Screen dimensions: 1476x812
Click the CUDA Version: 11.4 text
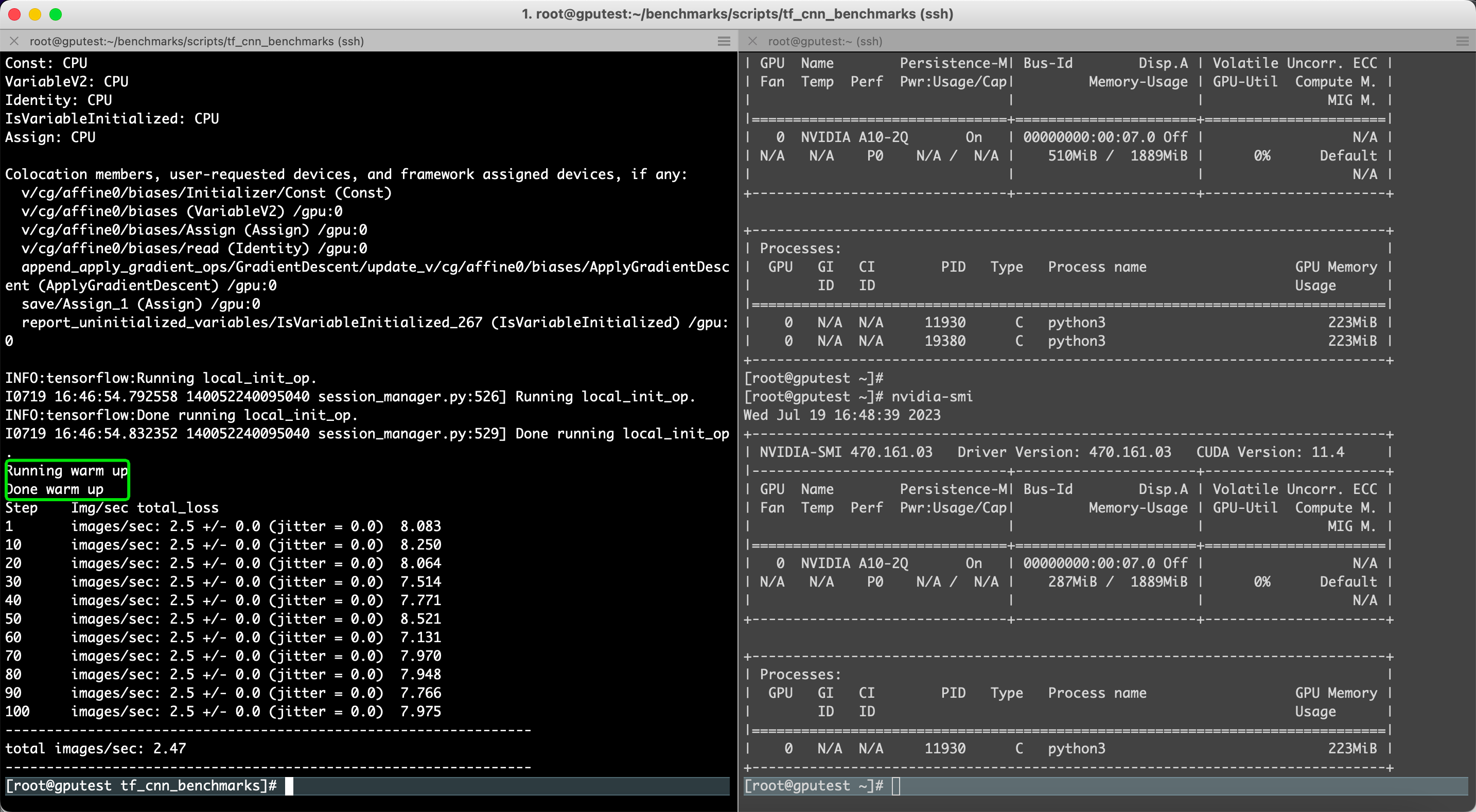pos(1270,452)
